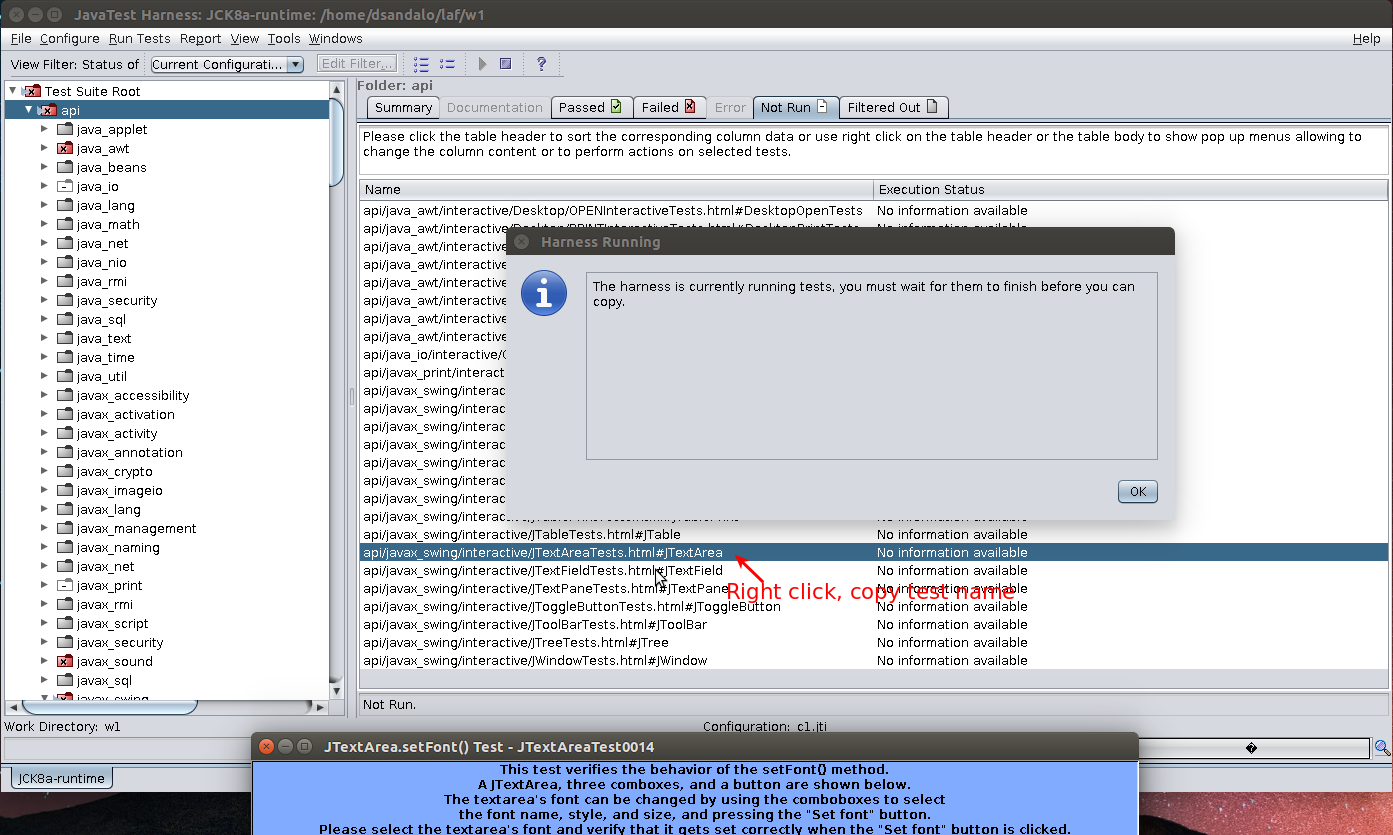The width and height of the screenshot is (1393, 835).
Task: Click the question mark help icon
Action: [541, 64]
